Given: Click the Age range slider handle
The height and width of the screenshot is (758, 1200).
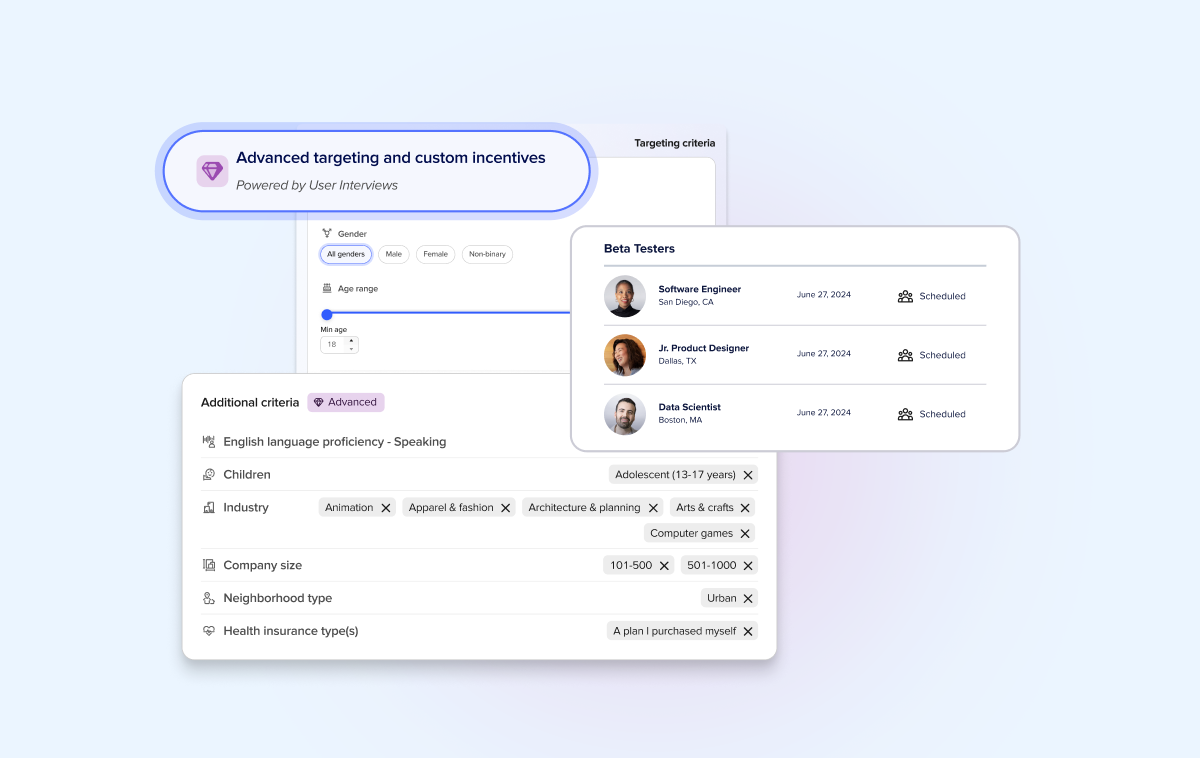Looking at the screenshot, I should [x=326, y=314].
